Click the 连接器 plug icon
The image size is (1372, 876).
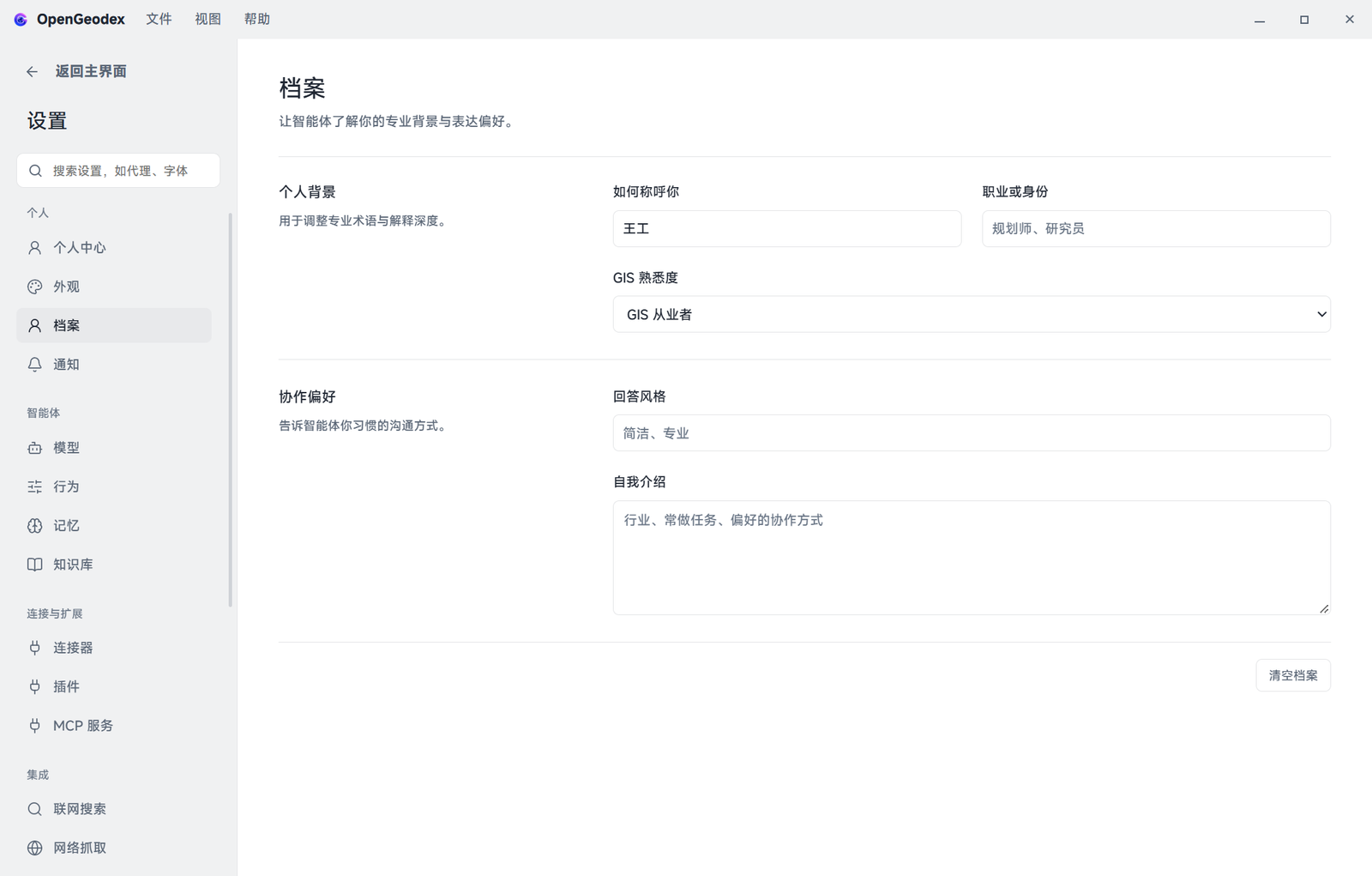34,648
